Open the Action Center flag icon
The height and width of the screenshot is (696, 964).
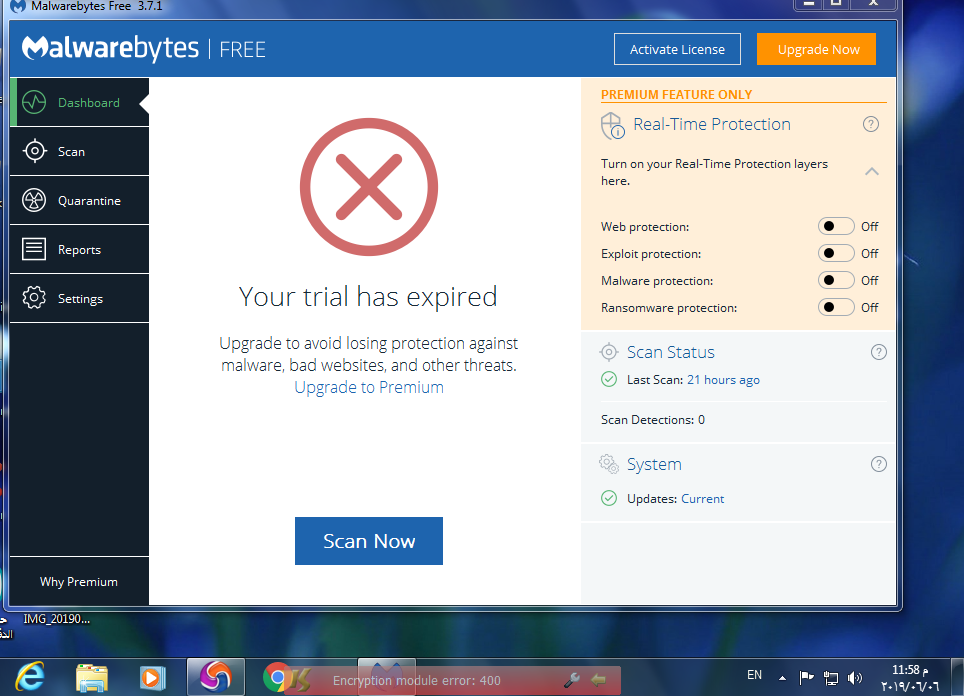pyautogui.click(x=806, y=678)
